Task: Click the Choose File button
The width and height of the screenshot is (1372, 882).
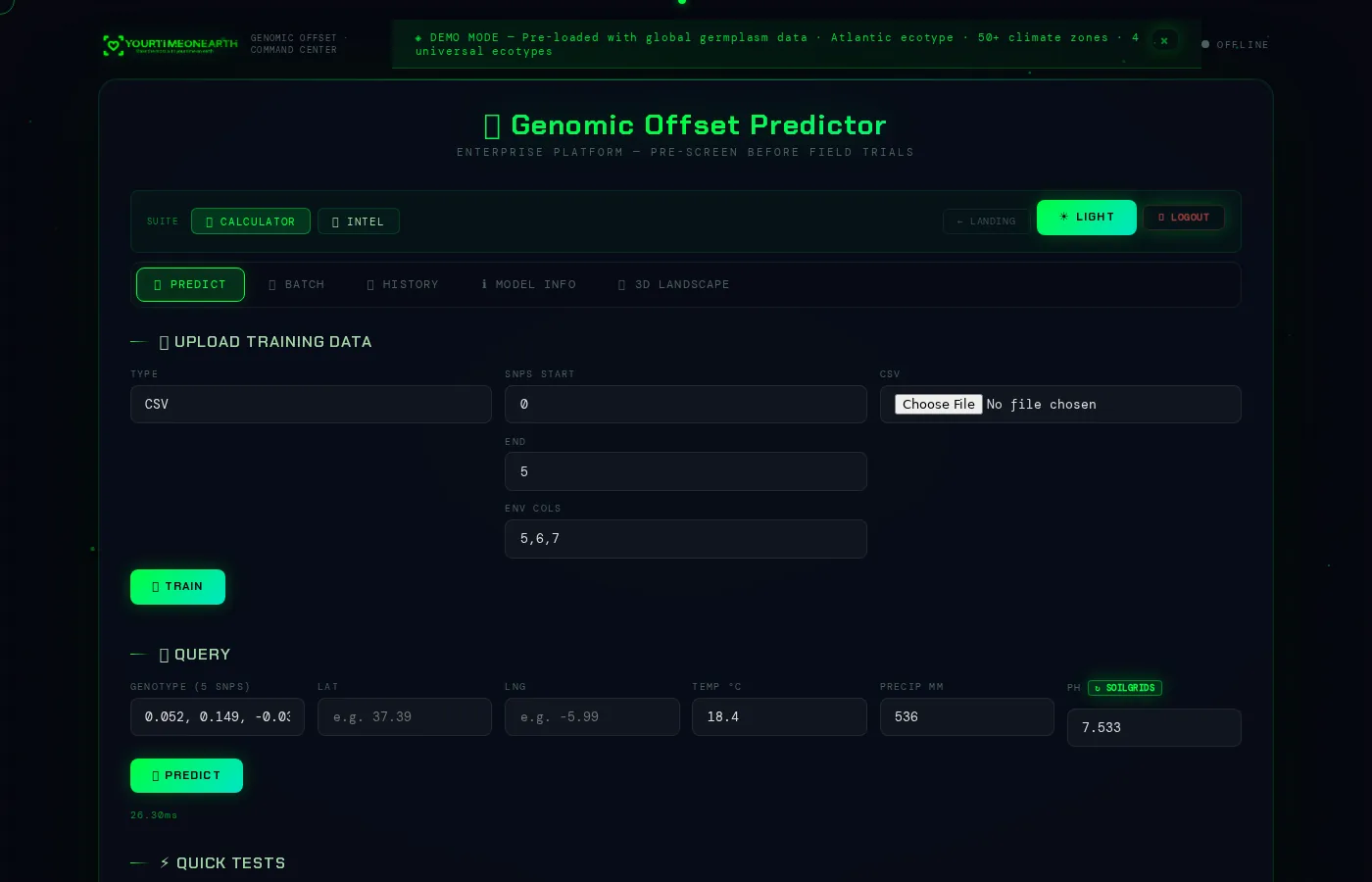Action: point(939,405)
